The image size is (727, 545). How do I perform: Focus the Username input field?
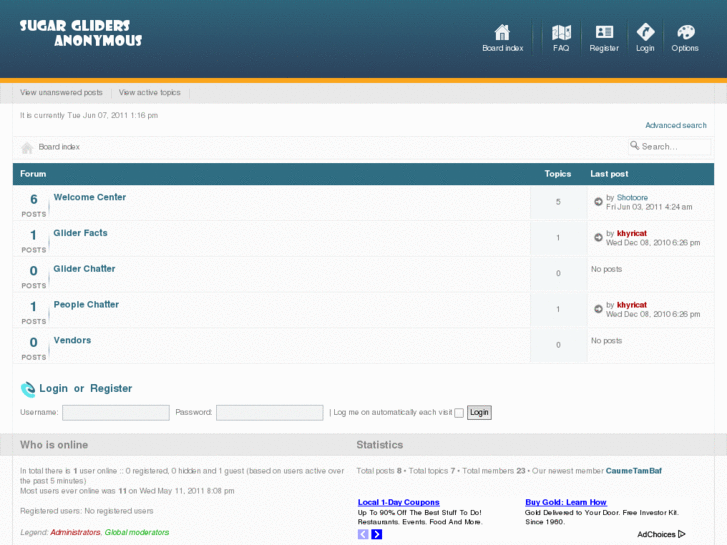tap(116, 413)
